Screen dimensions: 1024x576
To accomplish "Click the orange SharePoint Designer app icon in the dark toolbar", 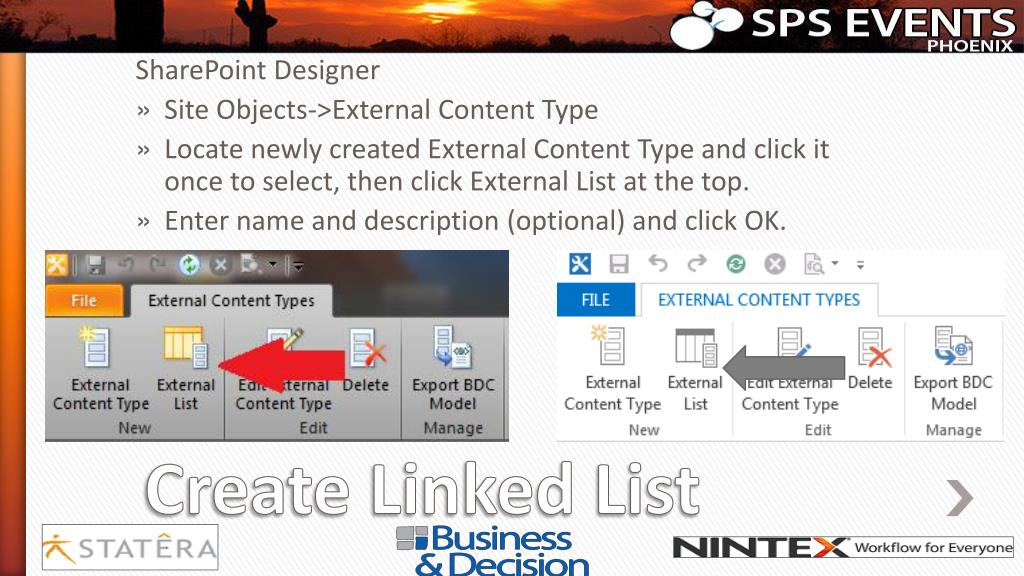I will [x=57, y=264].
